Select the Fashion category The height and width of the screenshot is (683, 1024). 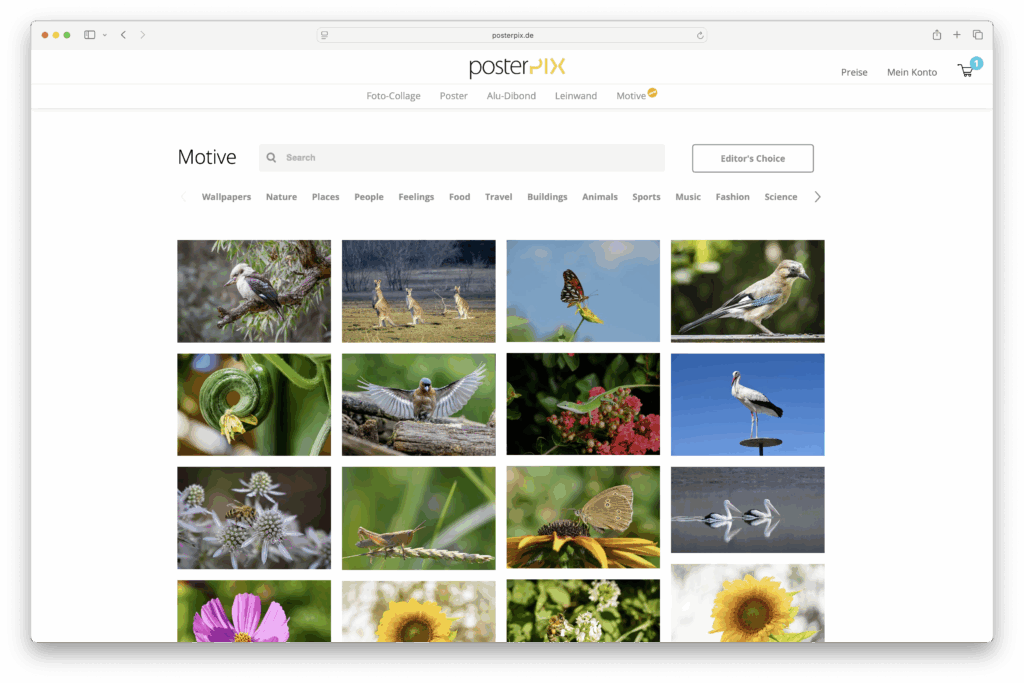click(732, 197)
